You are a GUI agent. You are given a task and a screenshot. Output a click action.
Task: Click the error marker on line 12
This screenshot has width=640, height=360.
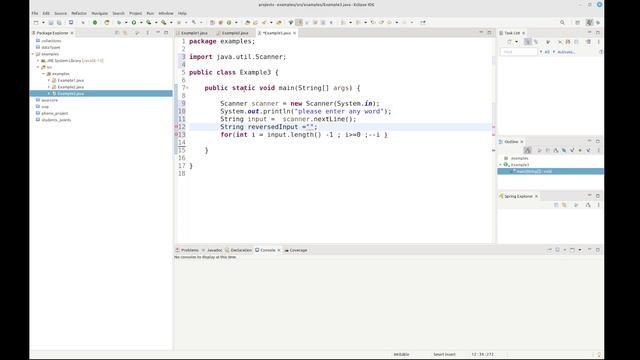[176, 127]
